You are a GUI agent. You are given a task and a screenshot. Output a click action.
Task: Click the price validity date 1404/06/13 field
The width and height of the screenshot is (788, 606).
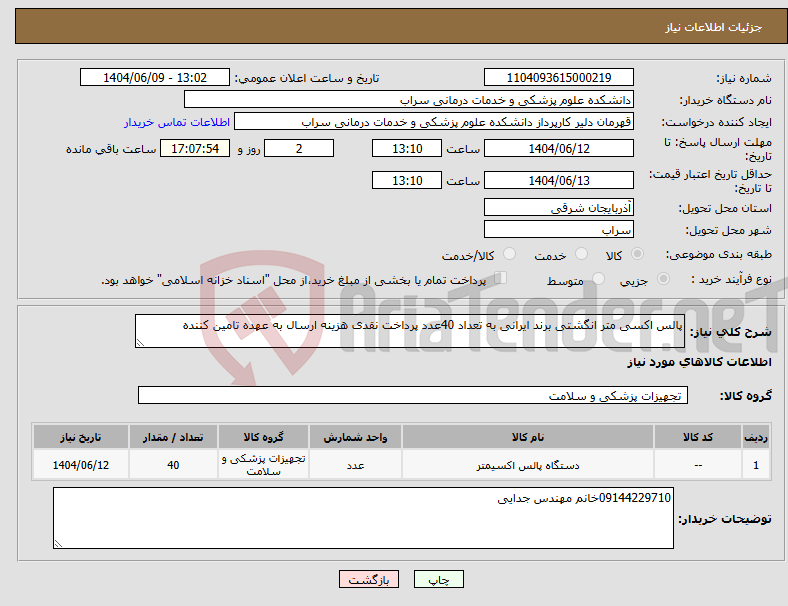[559, 180]
